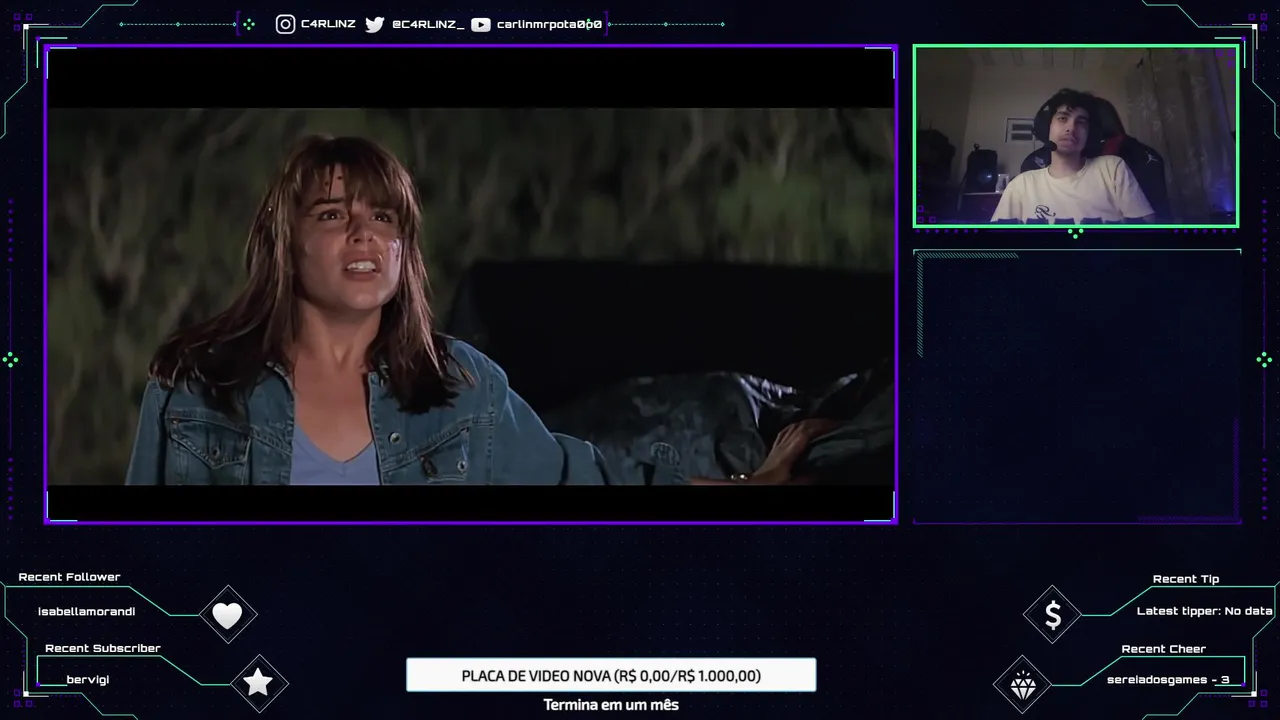Select the carlinmrpota060 YouTube handle

coord(549,24)
